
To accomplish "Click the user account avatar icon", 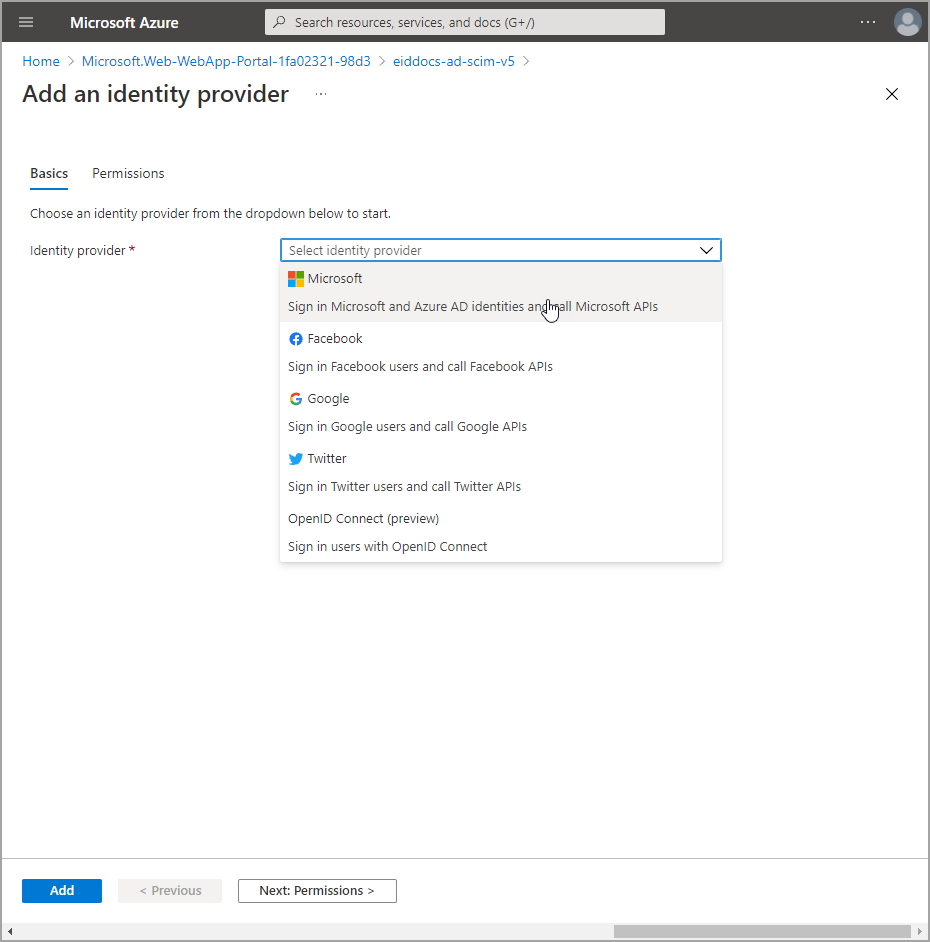I will (907, 22).
